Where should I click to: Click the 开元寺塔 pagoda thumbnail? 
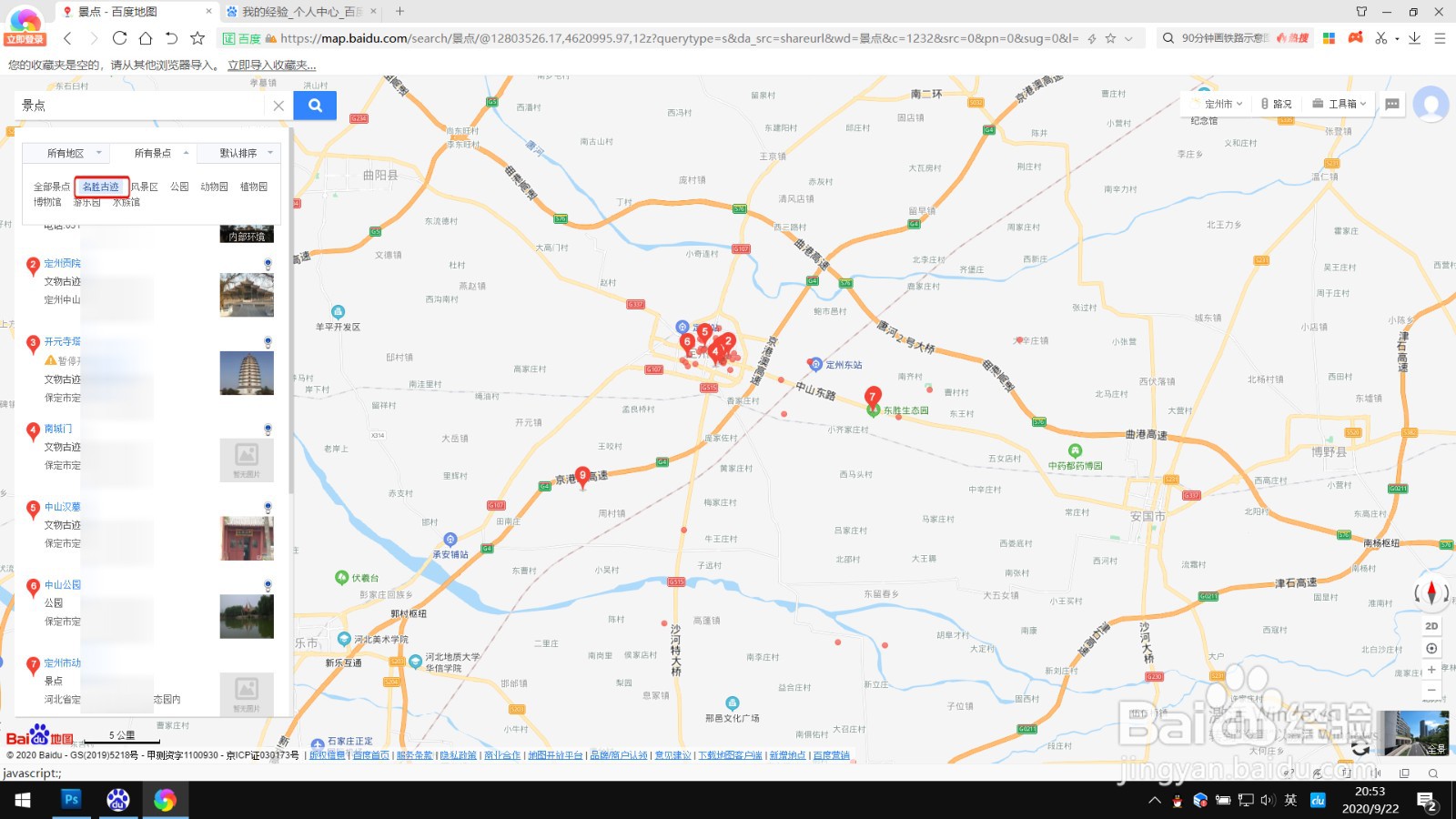(x=247, y=373)
